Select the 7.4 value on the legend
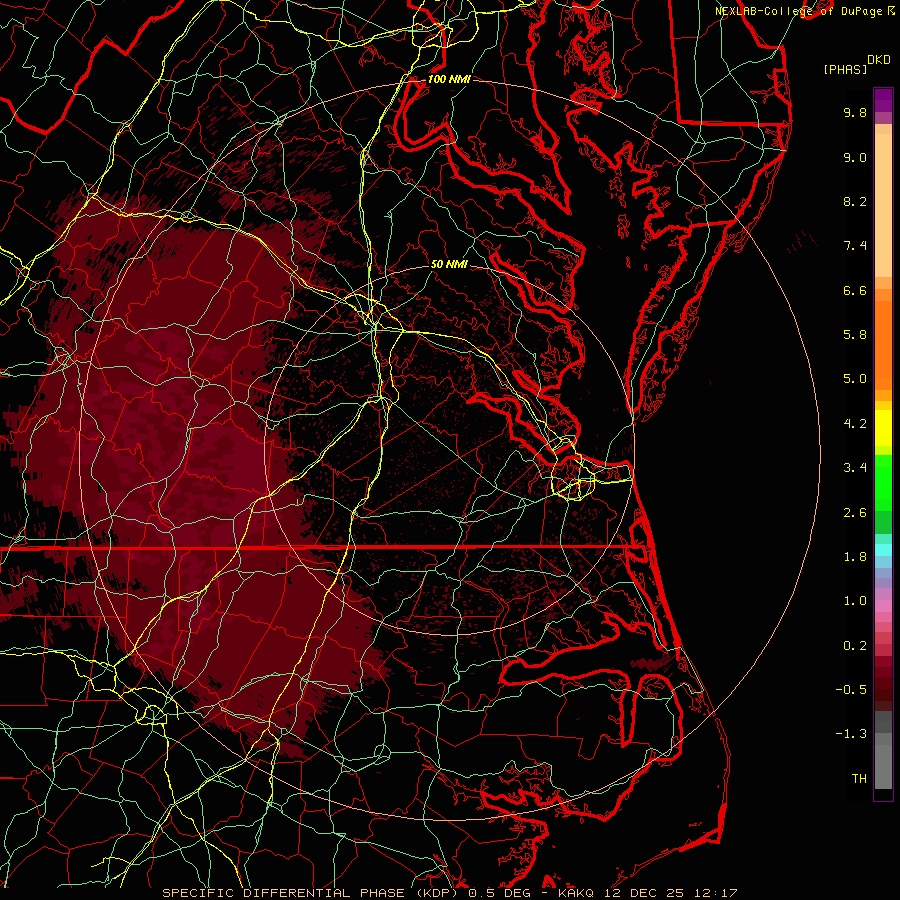This screenshot has width=900, height=900. [855, 246]
